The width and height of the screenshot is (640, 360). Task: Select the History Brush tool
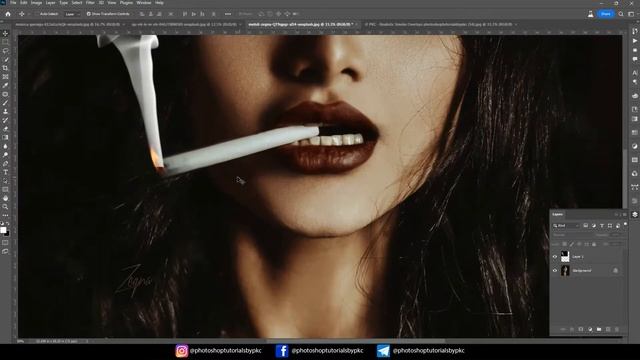(5, 120)
